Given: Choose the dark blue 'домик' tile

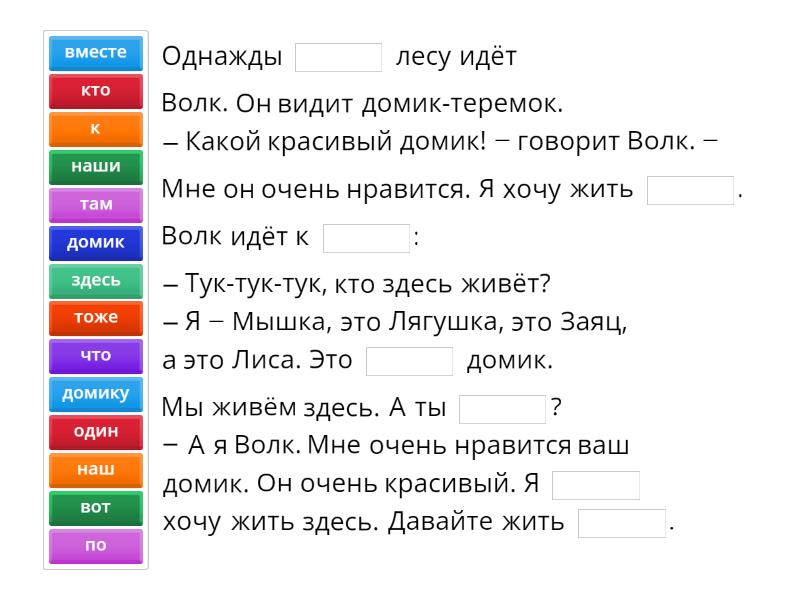Looking at the screenshot, I should tap(96, 242).
